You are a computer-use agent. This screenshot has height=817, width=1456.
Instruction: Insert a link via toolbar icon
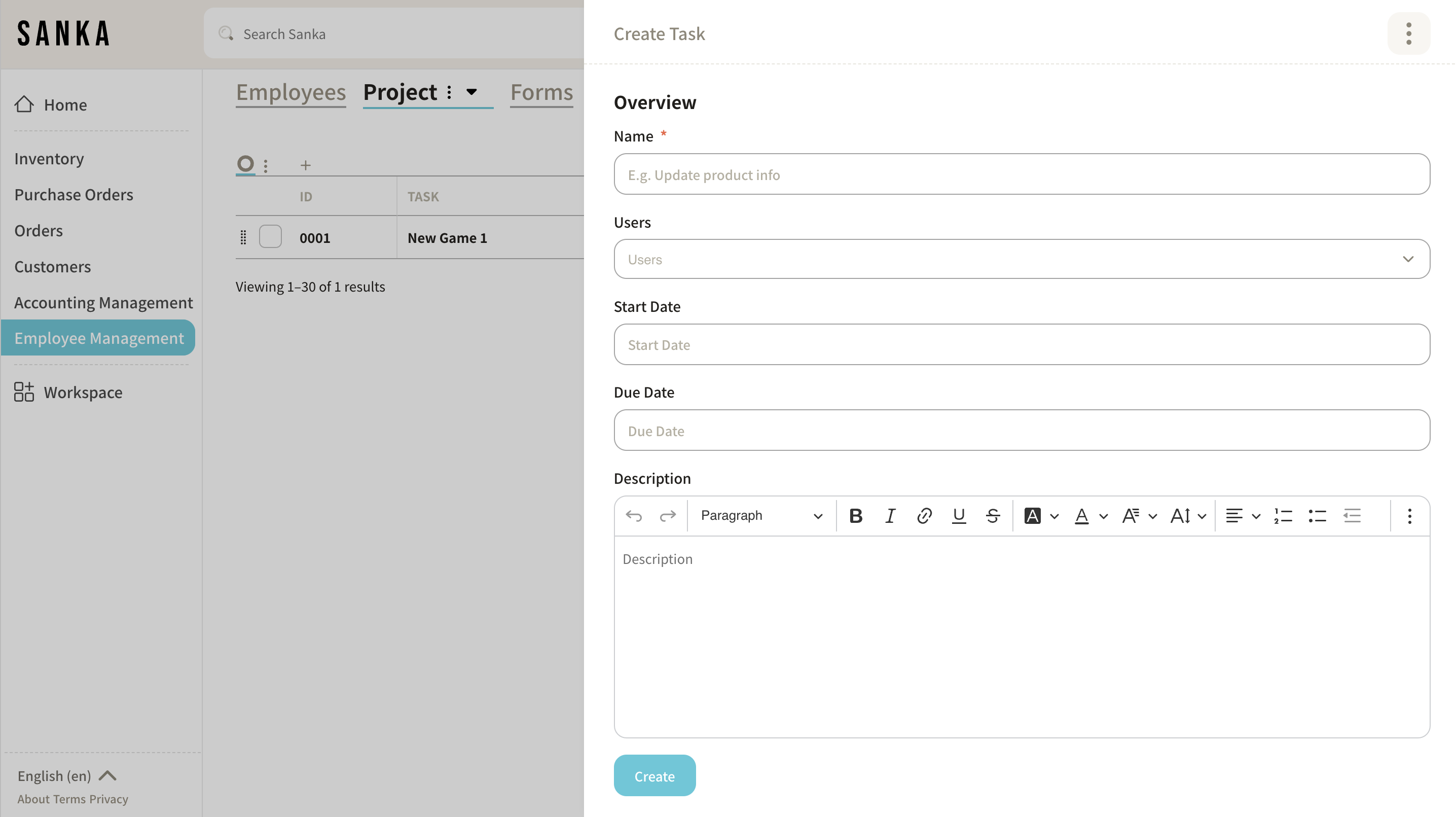pos(924,516)
